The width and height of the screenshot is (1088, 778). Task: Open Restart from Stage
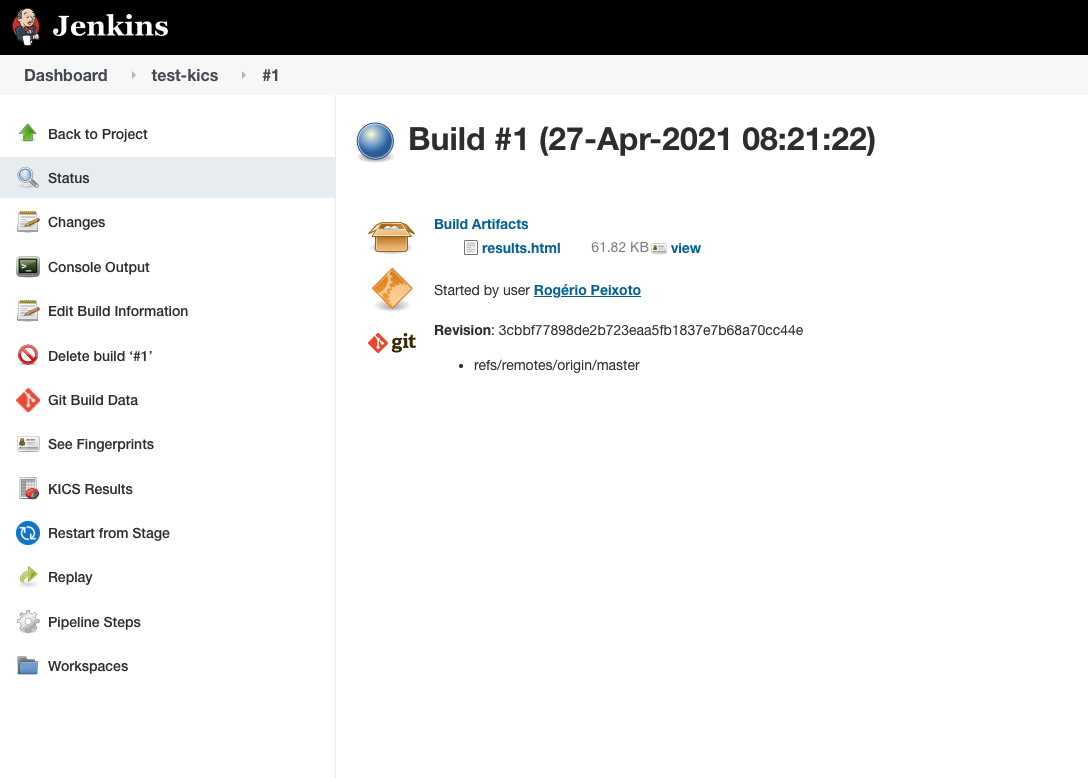tap(109, 533)
